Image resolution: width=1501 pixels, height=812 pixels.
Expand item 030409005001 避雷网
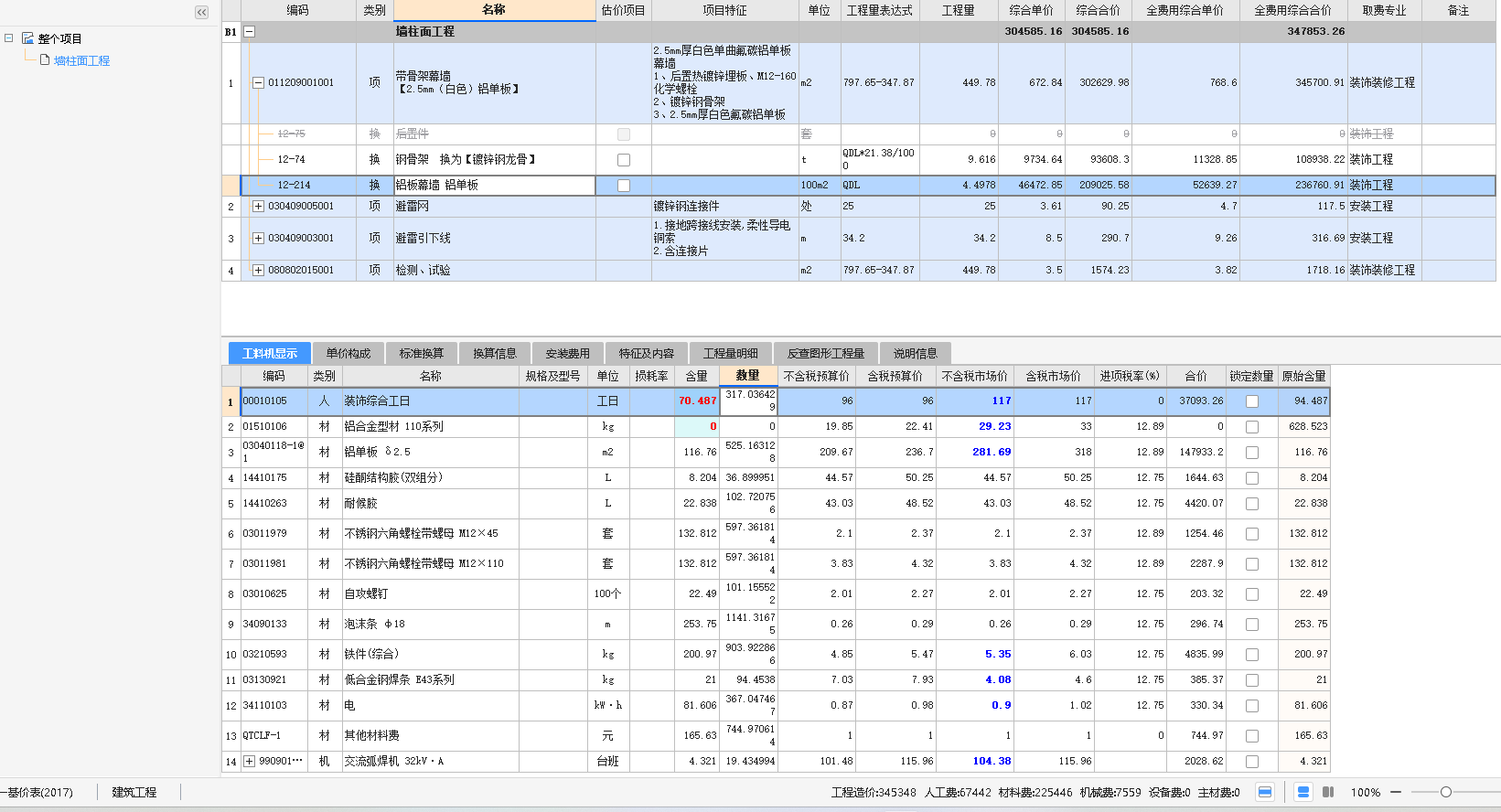tap(258, 206)
